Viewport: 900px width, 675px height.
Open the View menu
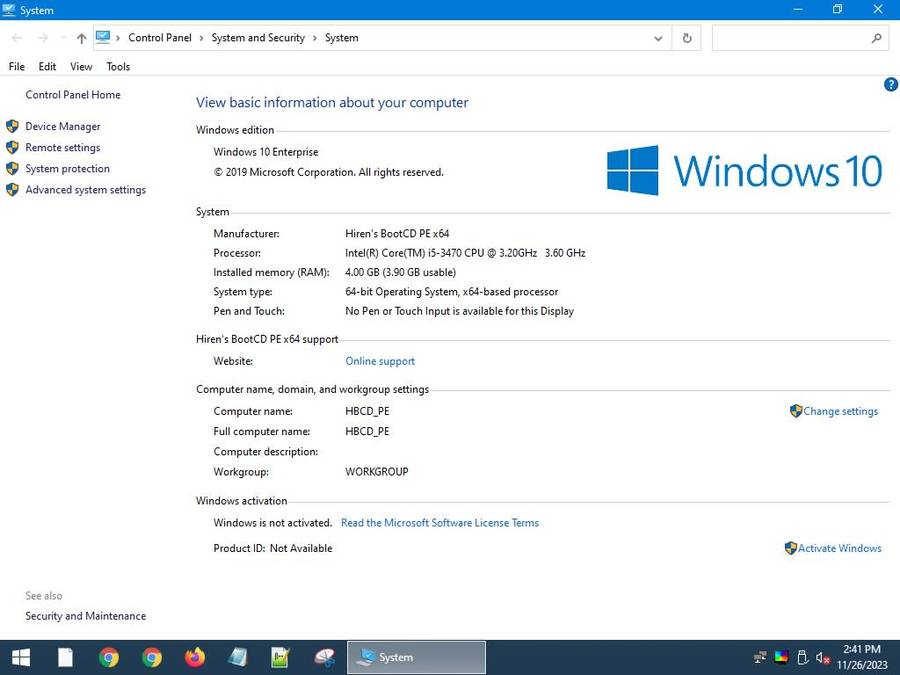tap(81, 66)
